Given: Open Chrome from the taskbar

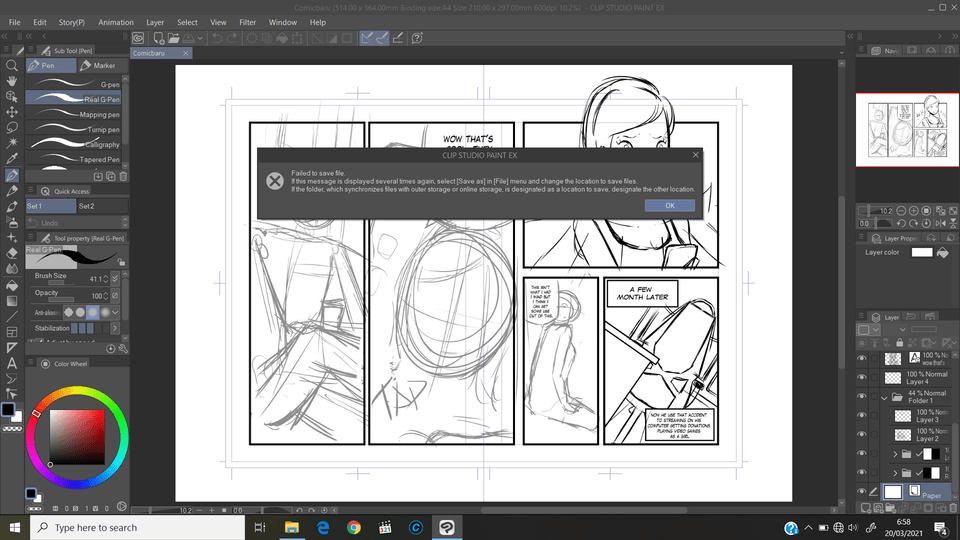Looking at the screenshot, I should 354,527.
